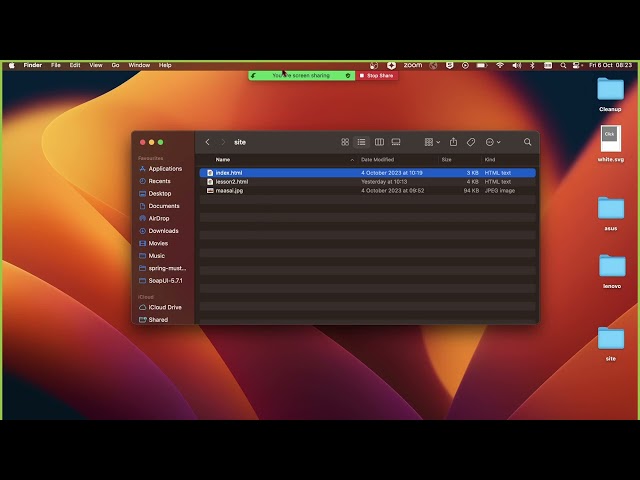Click the zoom menu bar item
Image resolution: width=640 pixels, height=480 pixels.
tap(413, 65)
